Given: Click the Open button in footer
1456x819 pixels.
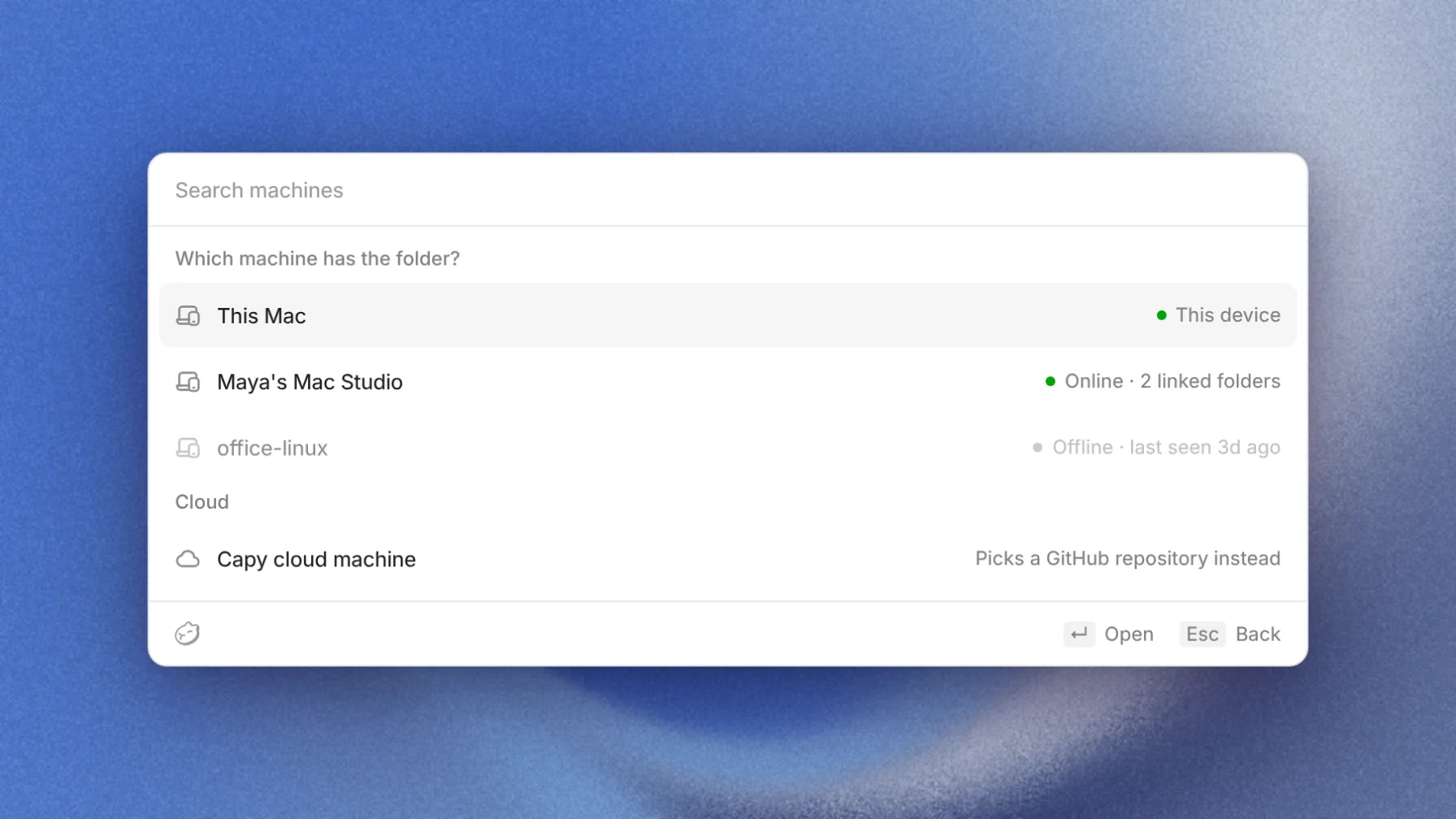Looking at the screenshot, I should 1129,634.
